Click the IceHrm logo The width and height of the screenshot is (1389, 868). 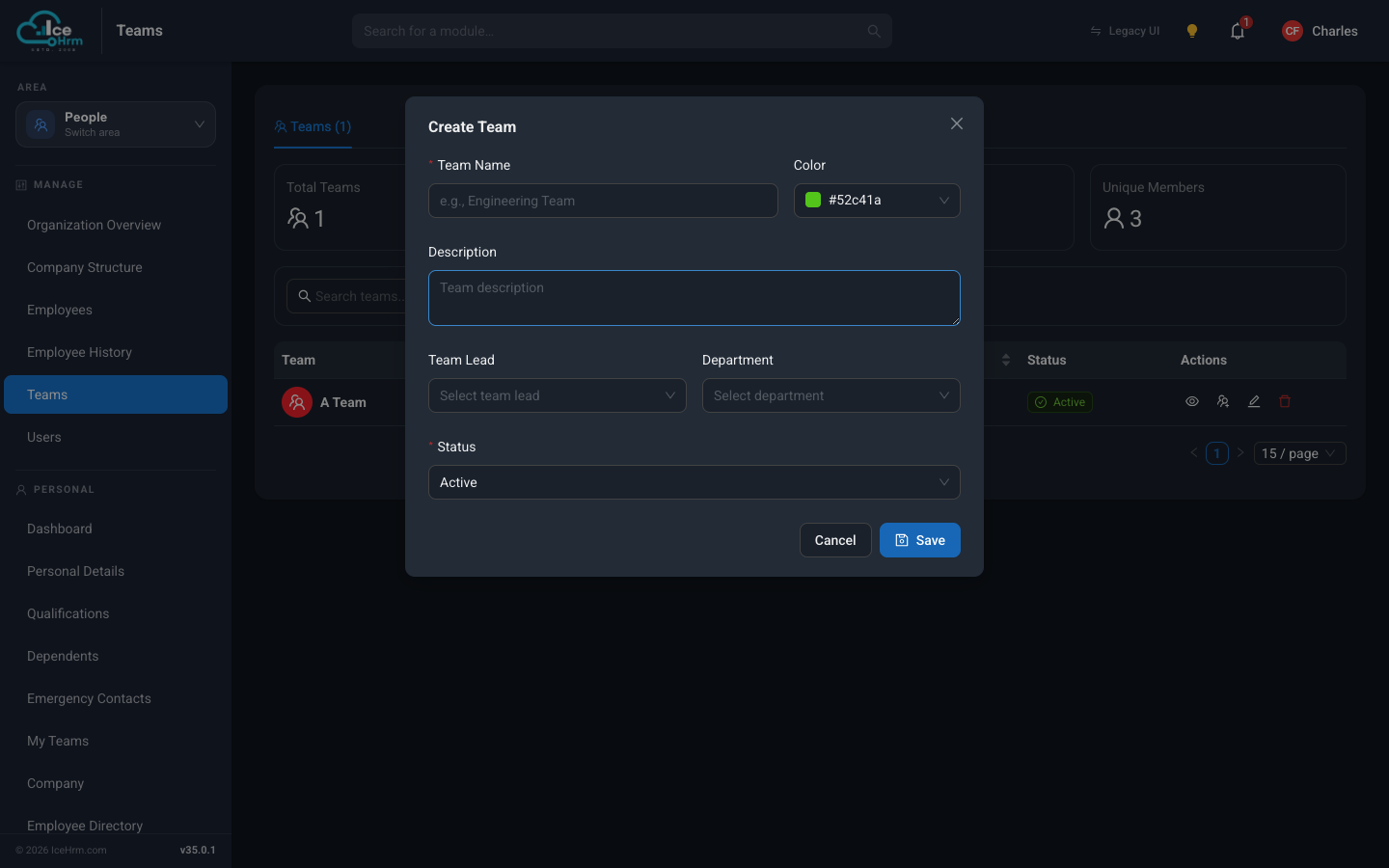click(50, 31)
